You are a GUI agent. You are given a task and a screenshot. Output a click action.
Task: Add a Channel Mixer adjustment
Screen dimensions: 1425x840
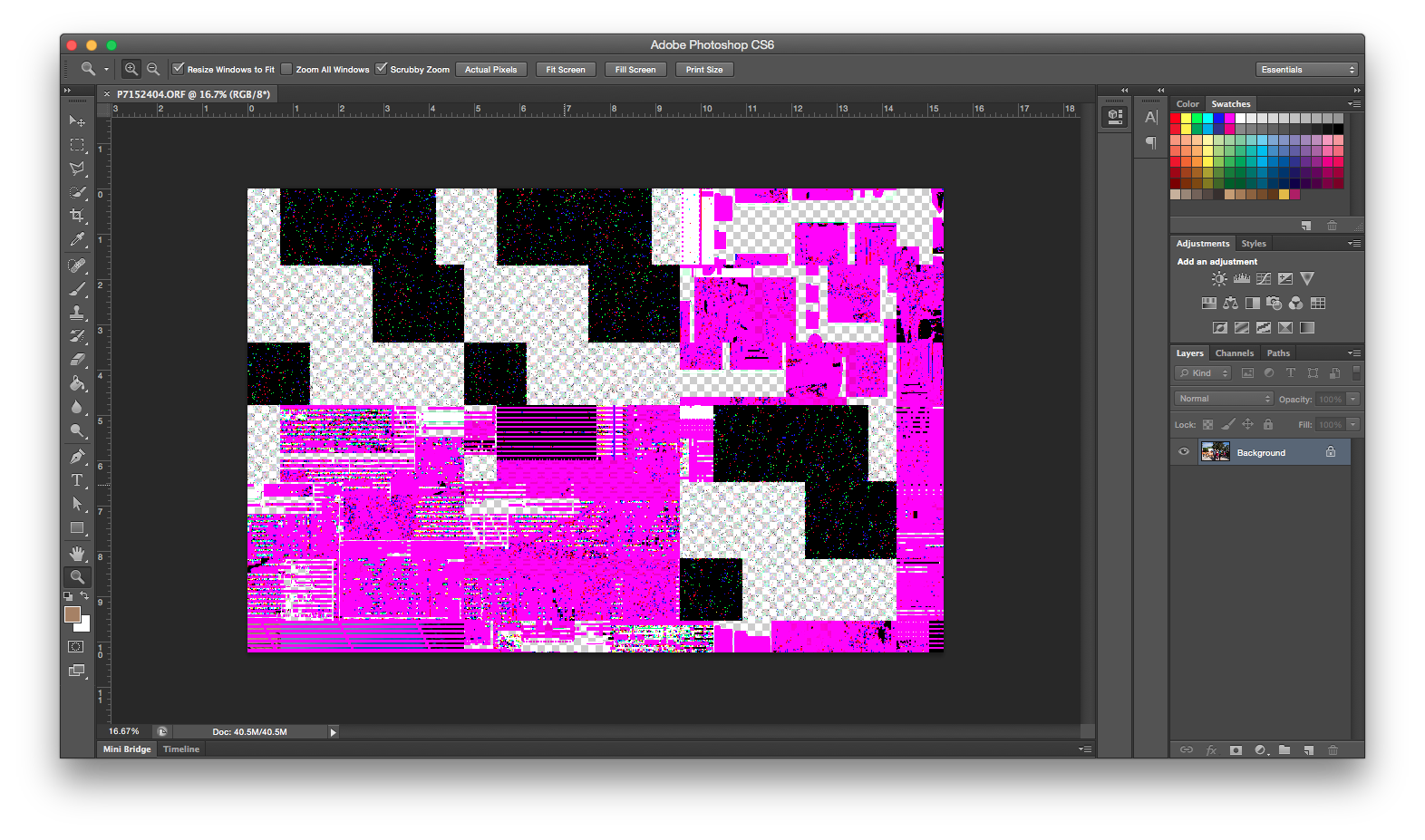(1296, 304)
